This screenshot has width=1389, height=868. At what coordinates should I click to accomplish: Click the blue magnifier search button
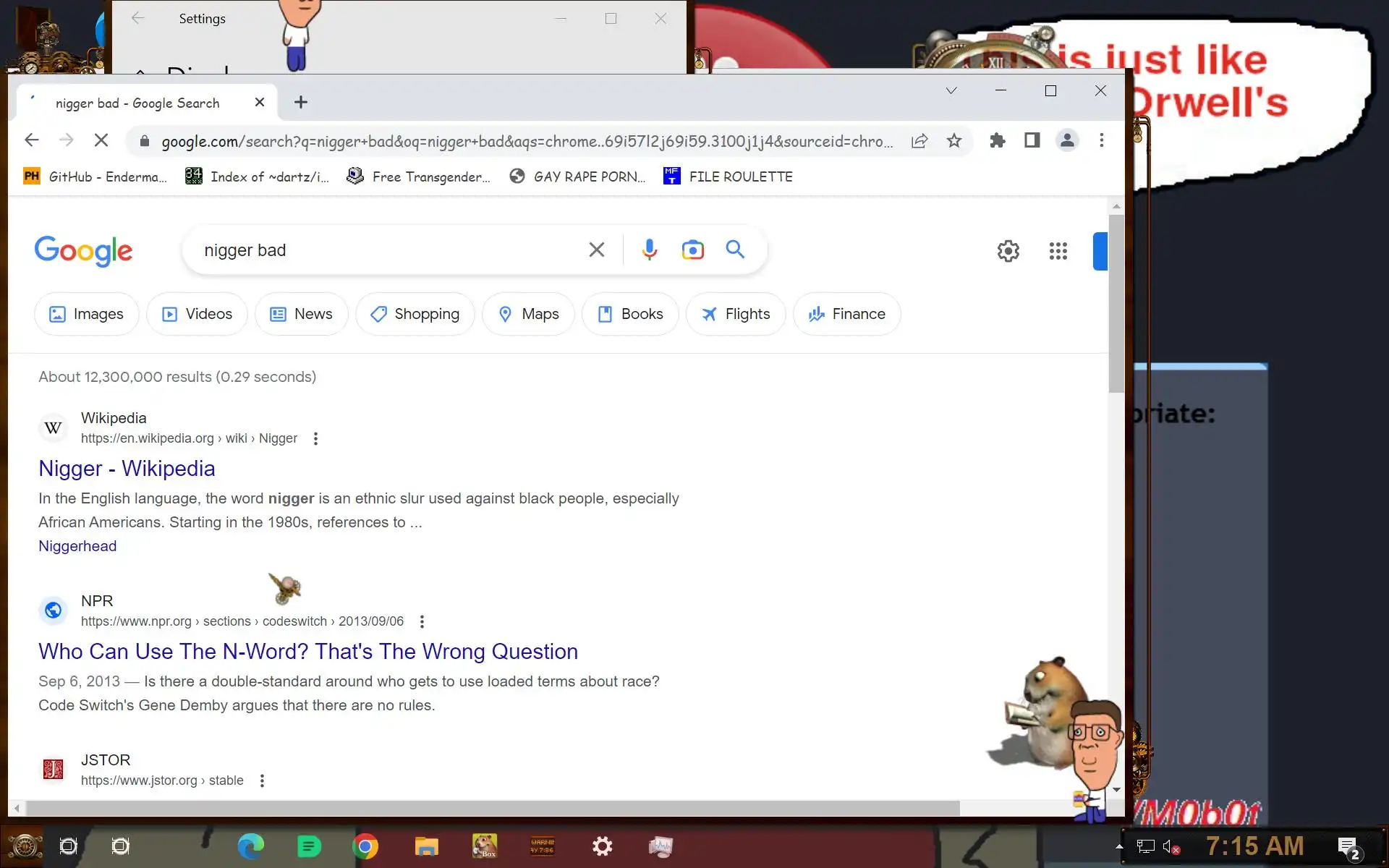[735, 250]
